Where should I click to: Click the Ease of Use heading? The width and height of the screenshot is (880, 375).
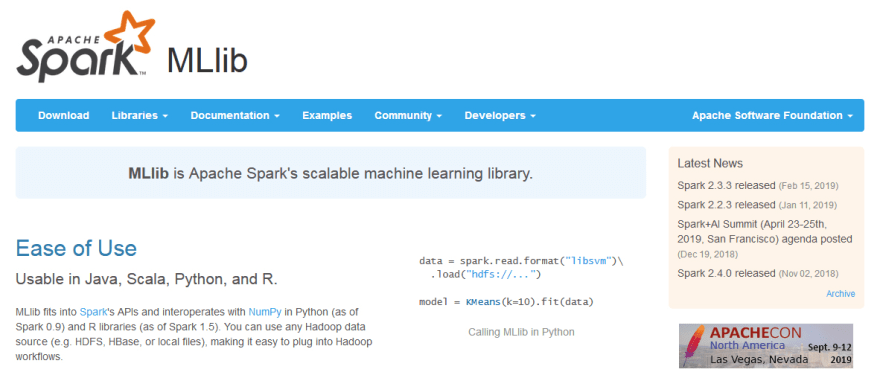[x=76, y=248]
